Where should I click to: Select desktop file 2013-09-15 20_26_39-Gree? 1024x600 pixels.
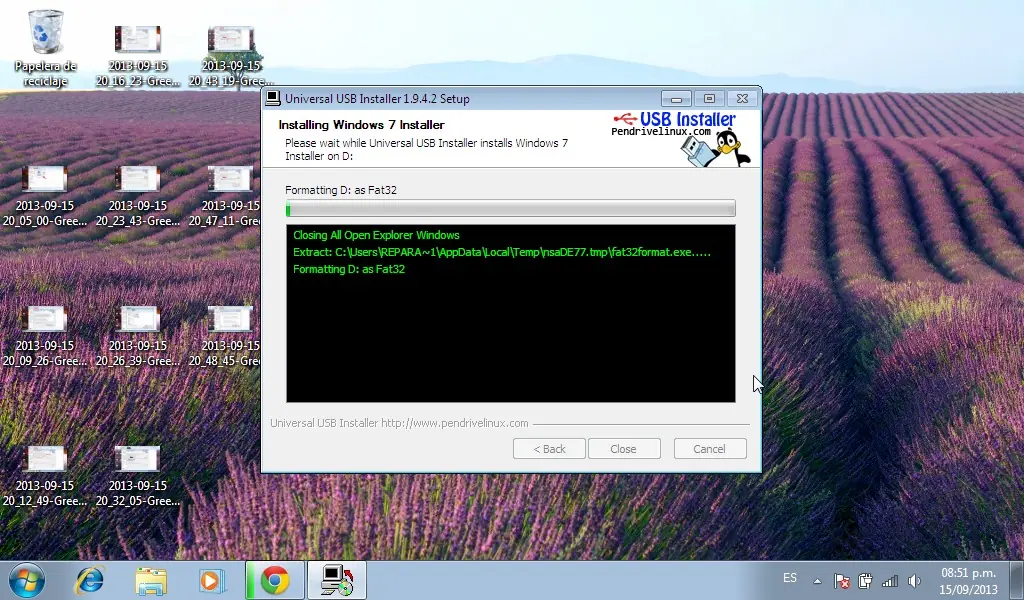(138, 335)
